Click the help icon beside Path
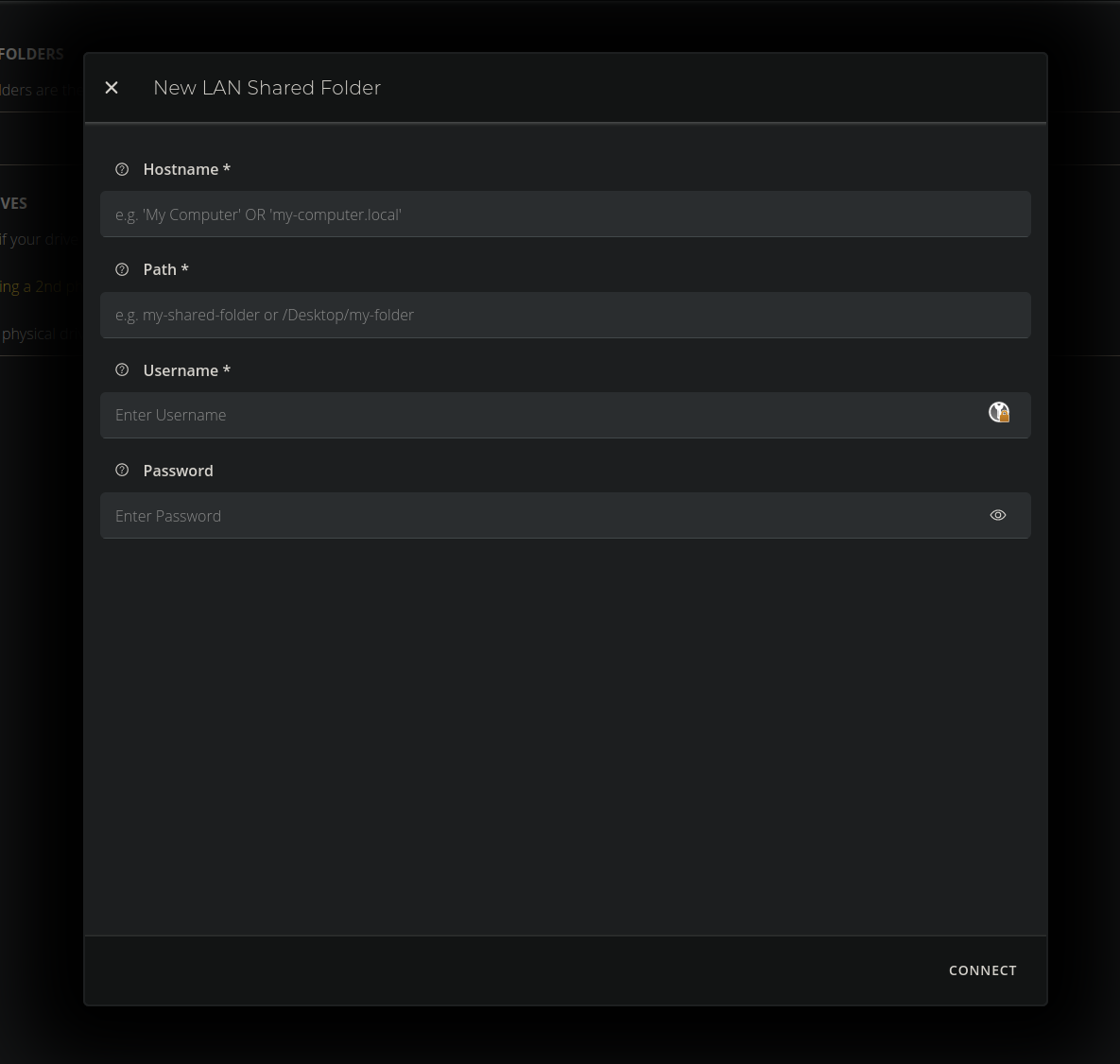This screenshot has height=1064, width=1120. pos(122,269)
